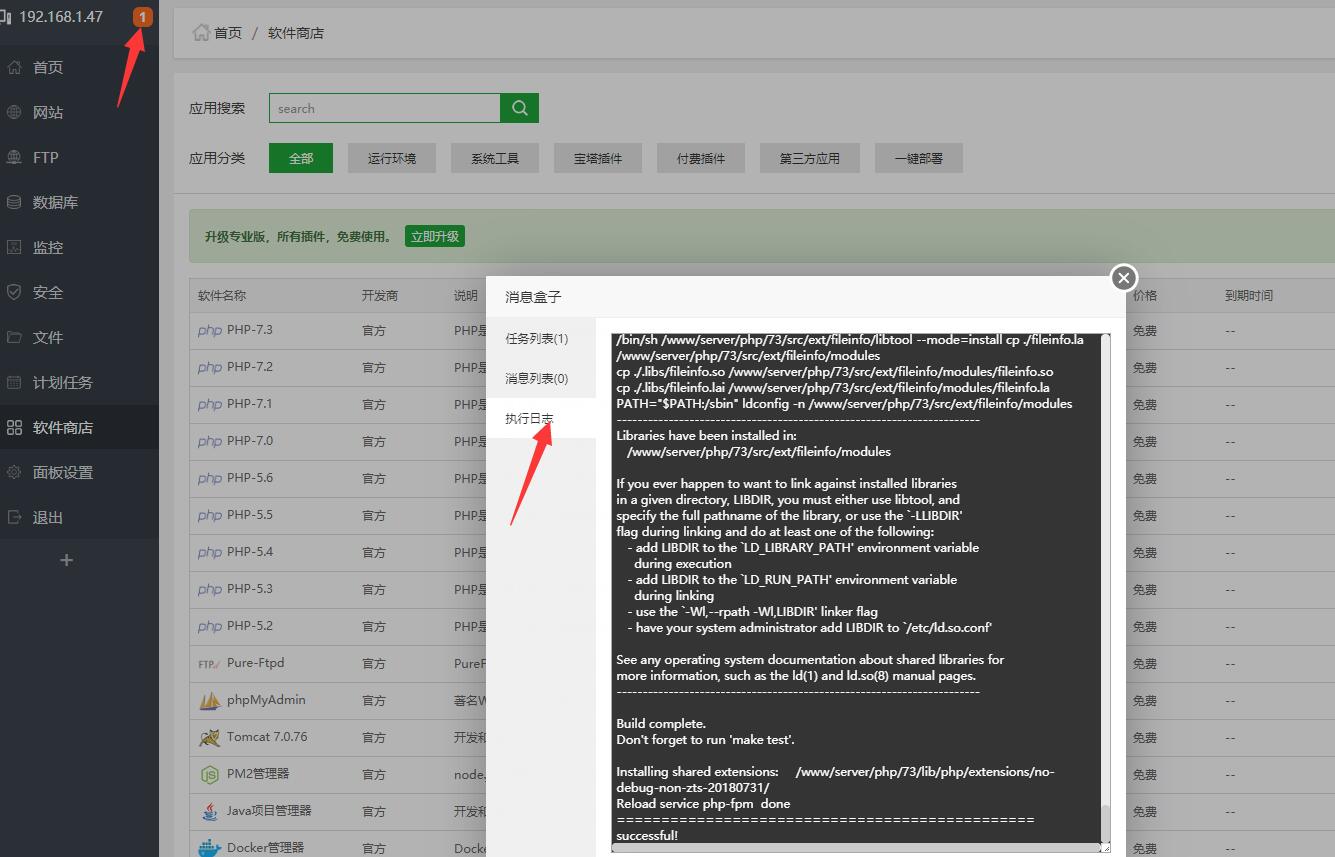Screen dimensions: 1335x857
Task: Click the log panel vertical scrollbar
Action: [x=1106, y=587]
